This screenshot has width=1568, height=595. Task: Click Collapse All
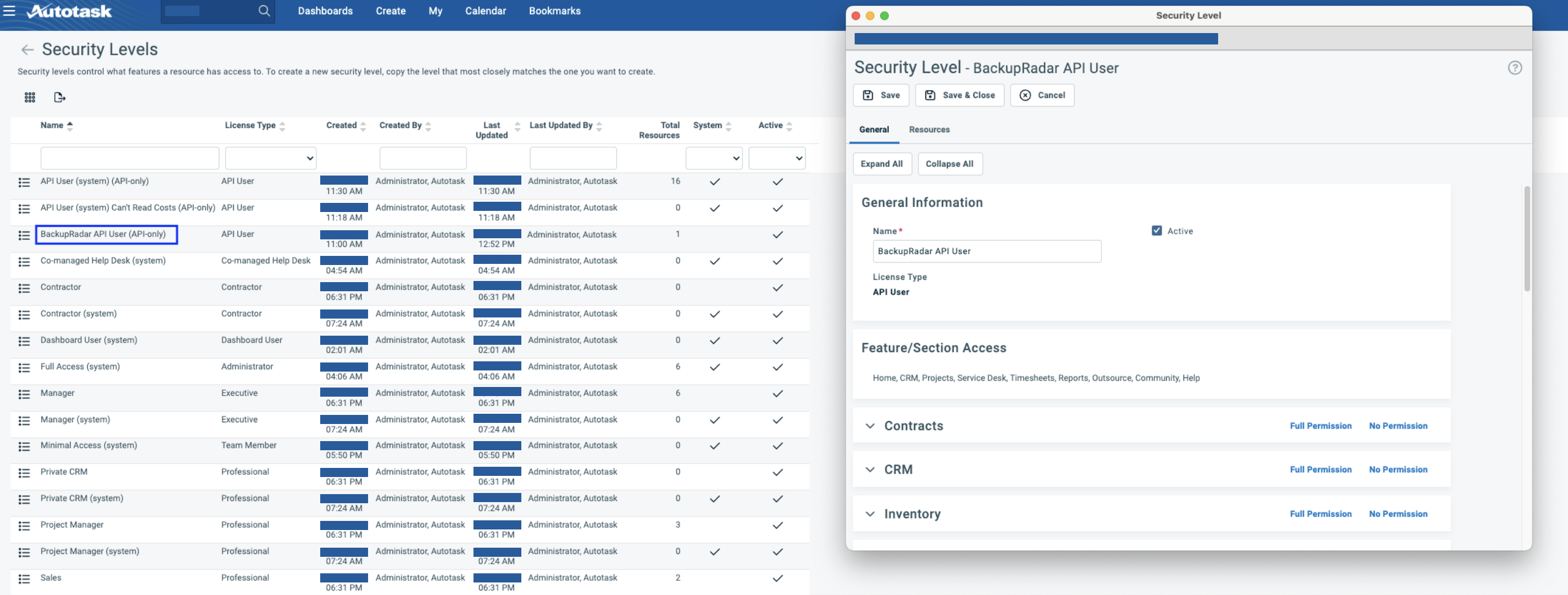tap(950, 164)
